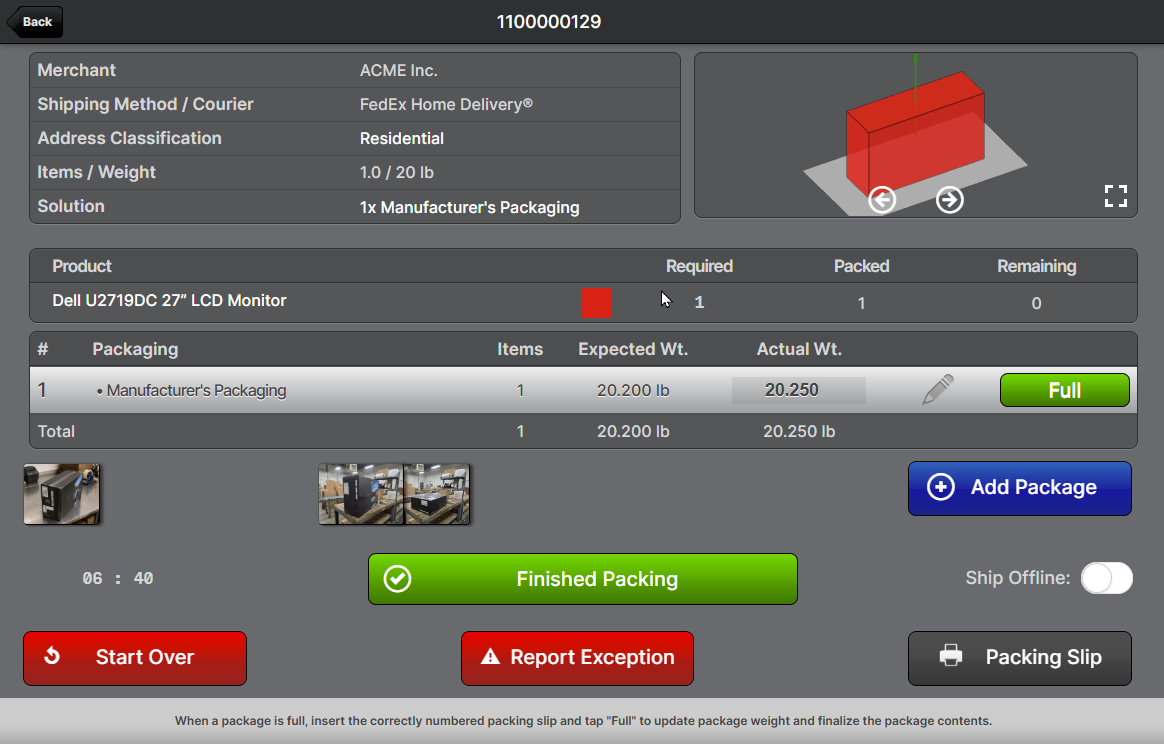Click checkmark icon on Finished Packing
The width and height of the screenshot is (1164, 744).
click(x=397, y=578)
